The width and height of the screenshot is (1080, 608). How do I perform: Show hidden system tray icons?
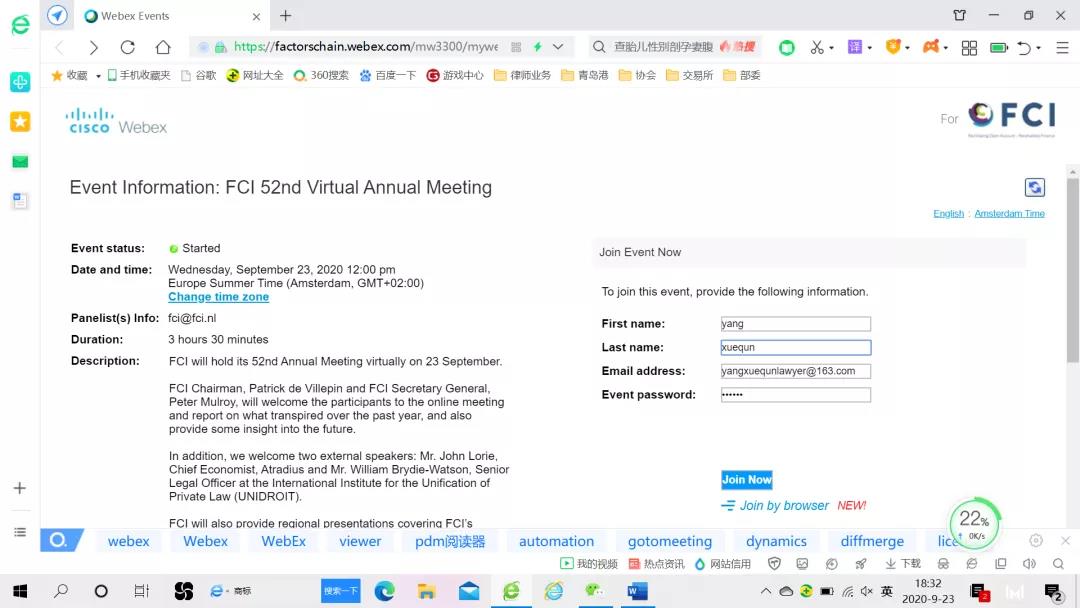[765, 591]
